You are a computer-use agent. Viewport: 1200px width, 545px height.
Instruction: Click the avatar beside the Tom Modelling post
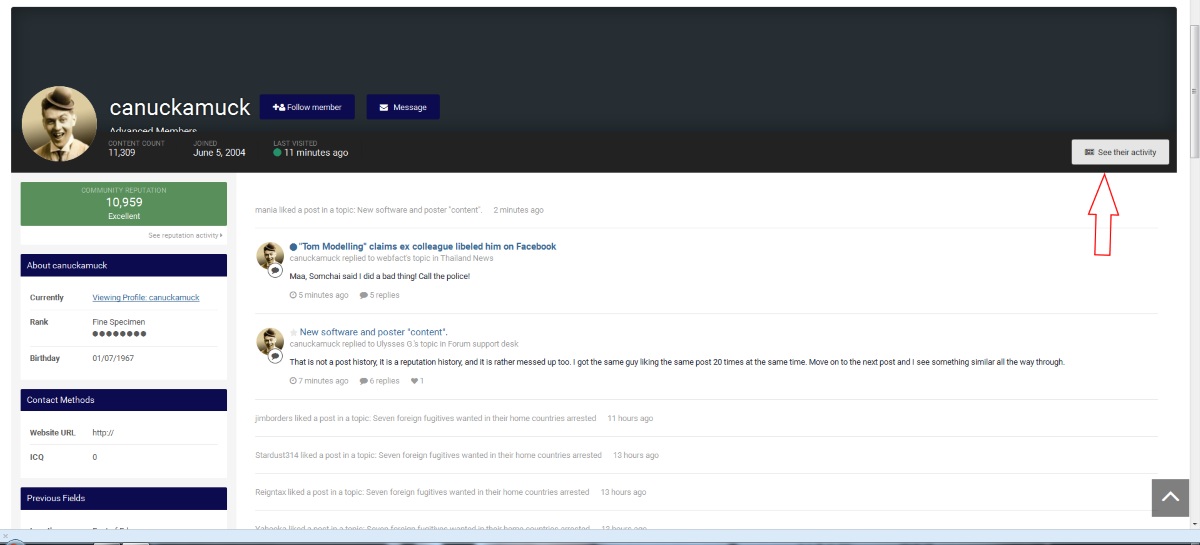(269, 256)
